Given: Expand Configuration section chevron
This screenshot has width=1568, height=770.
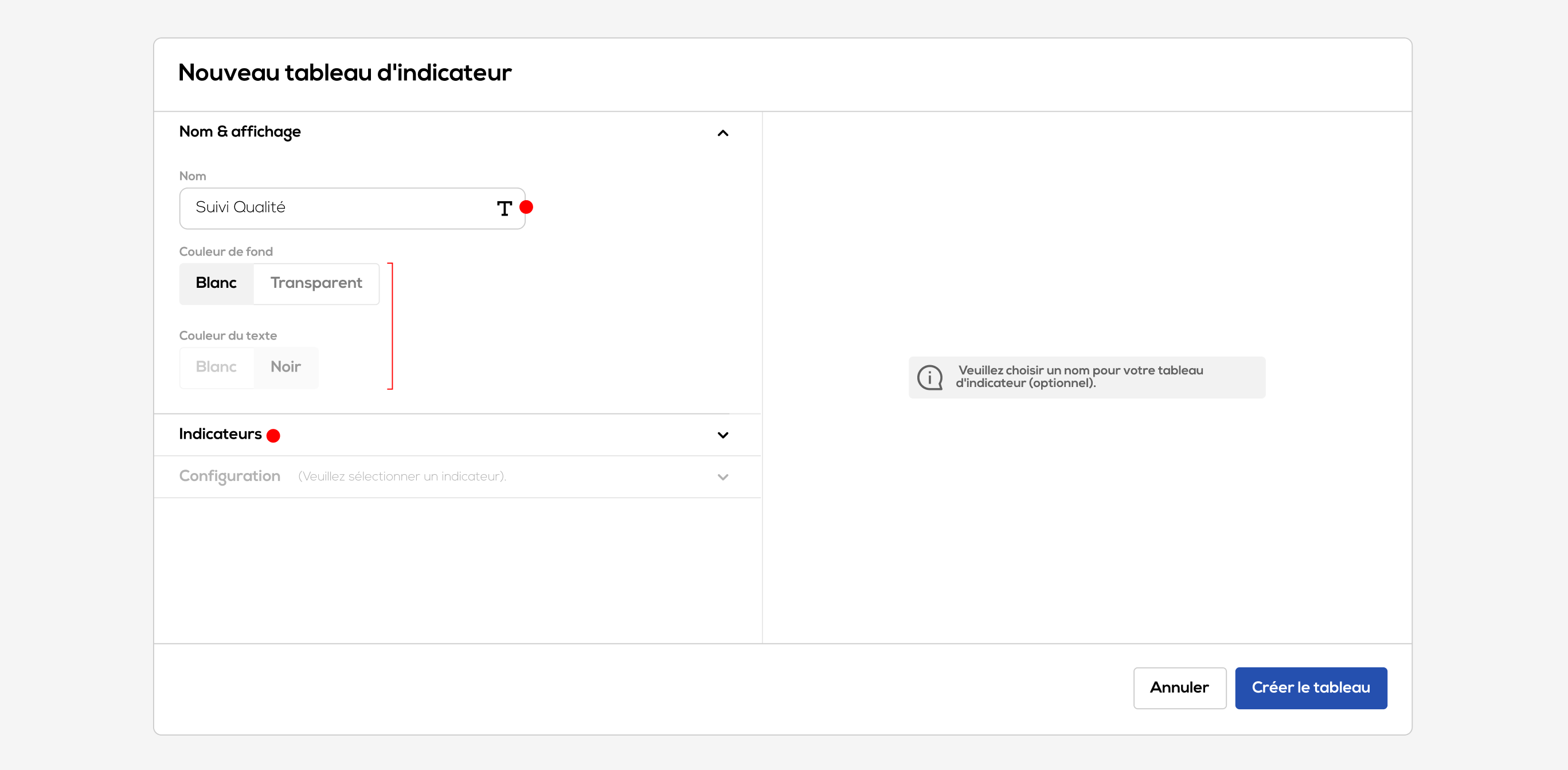Looking at the screenshot, I should (722, 476).
